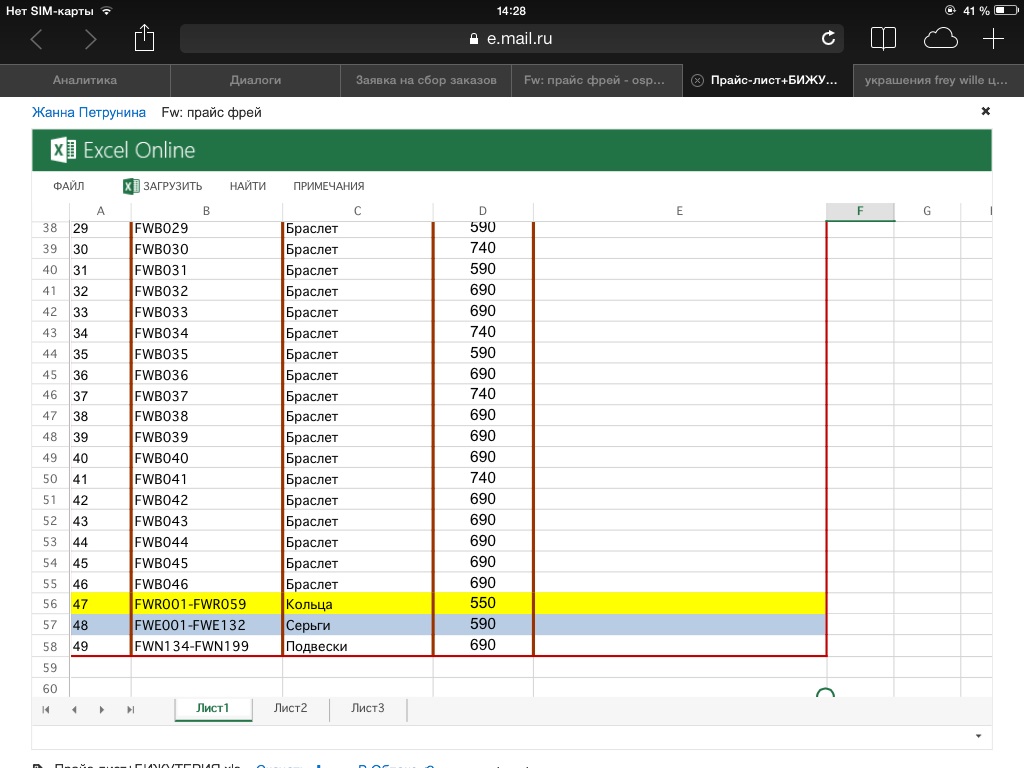Image resolution: width=1024 pixels, height=768 pixels.
Task: Close the Прайс-лист+БИЖУ tab
Action: [x=698, y=80]
